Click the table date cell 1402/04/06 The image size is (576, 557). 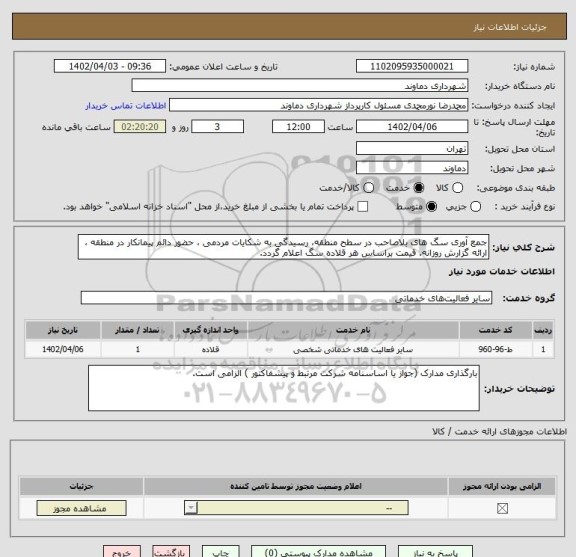point(63,349)
